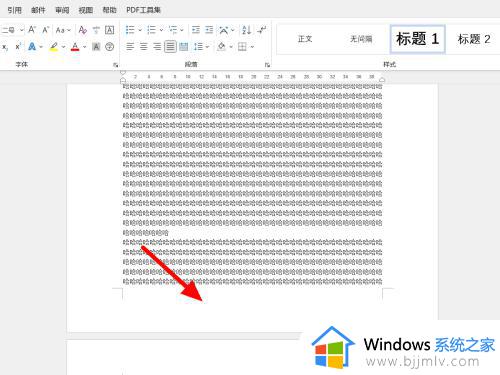Apply the 标题 1 style

point(417,39)
